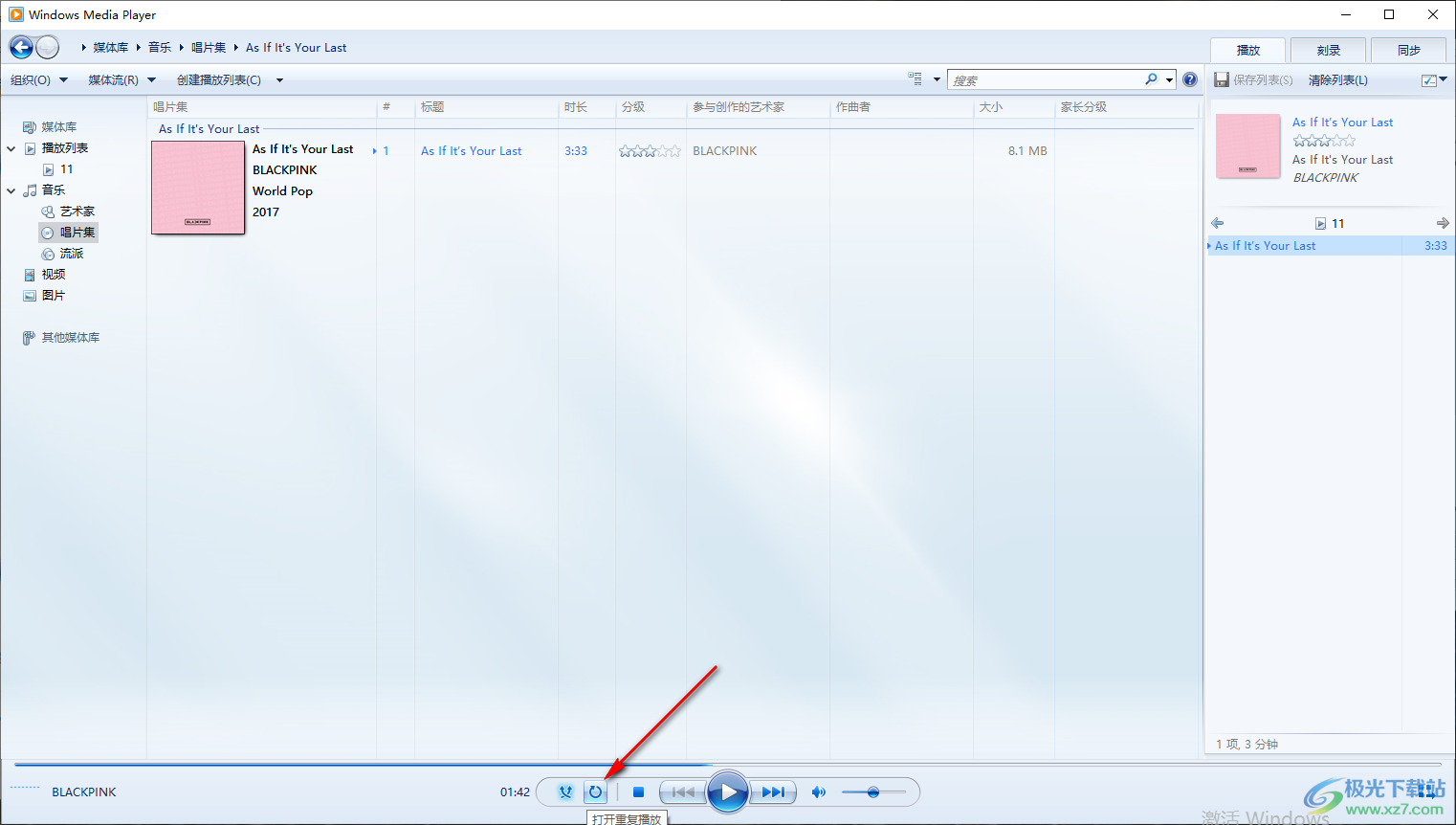
Task: Click the 保存列表(S) button
Action: [1253, 80]
